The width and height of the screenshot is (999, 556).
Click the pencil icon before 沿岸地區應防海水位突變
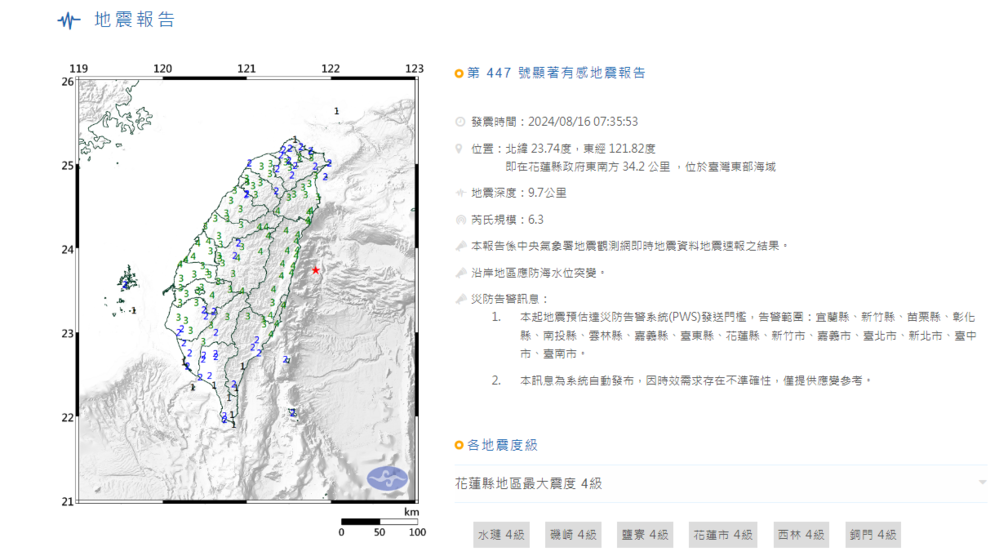[461, 273]
